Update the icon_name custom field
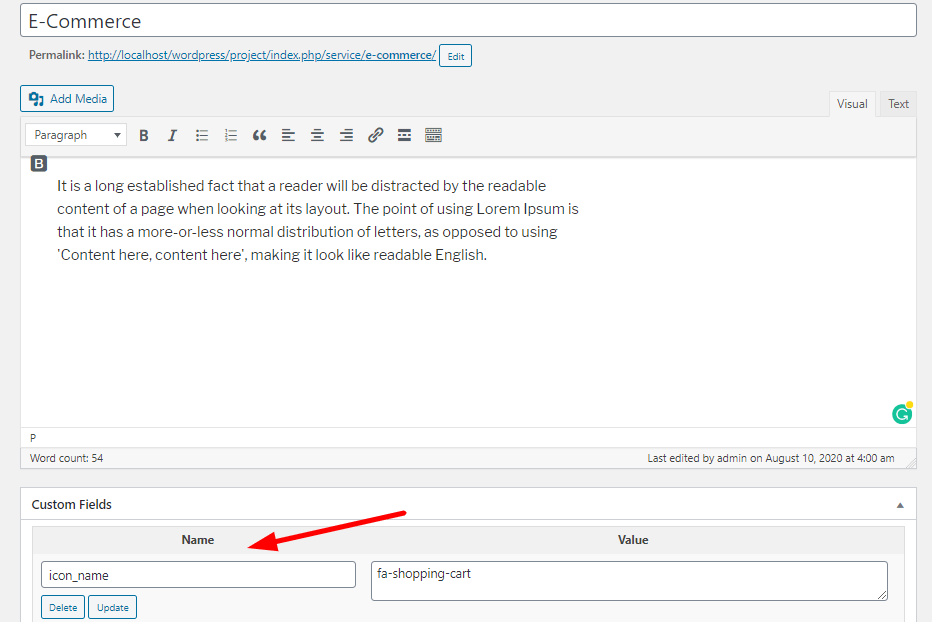The image size is (932, 622). [x=112, y=607]
